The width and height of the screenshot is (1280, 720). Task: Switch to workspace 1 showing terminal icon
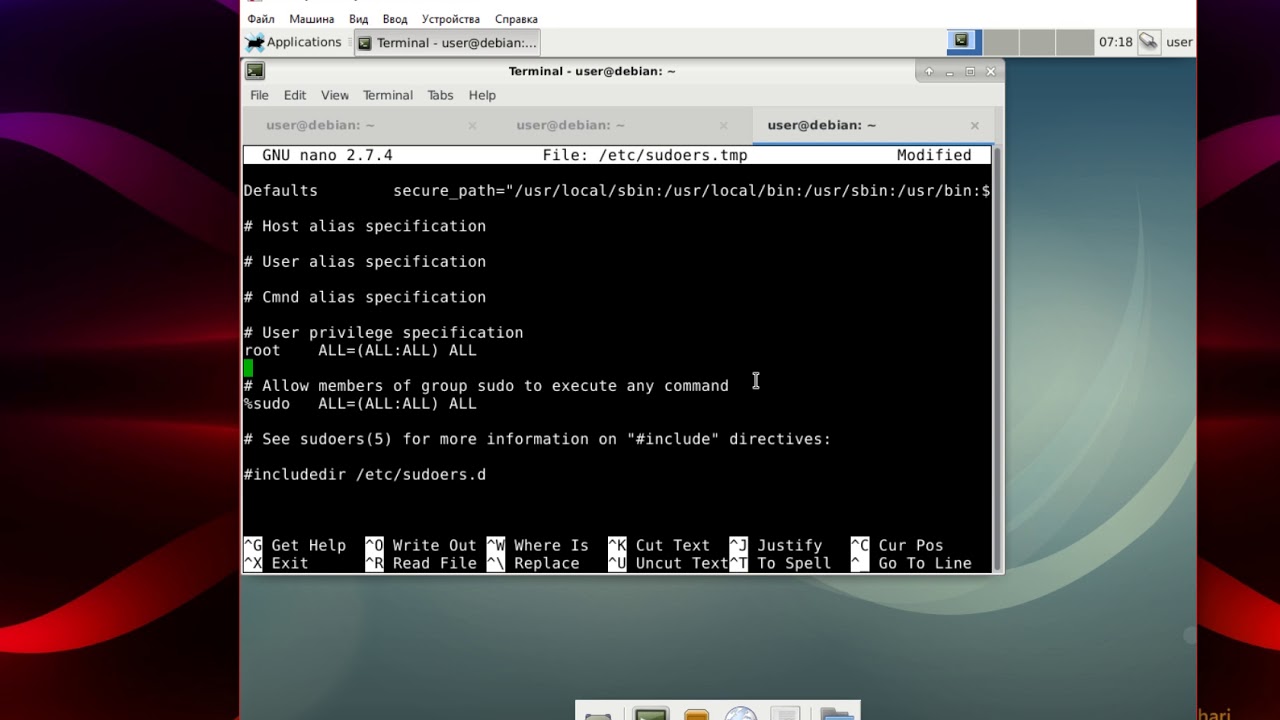[x=962, y=41]
